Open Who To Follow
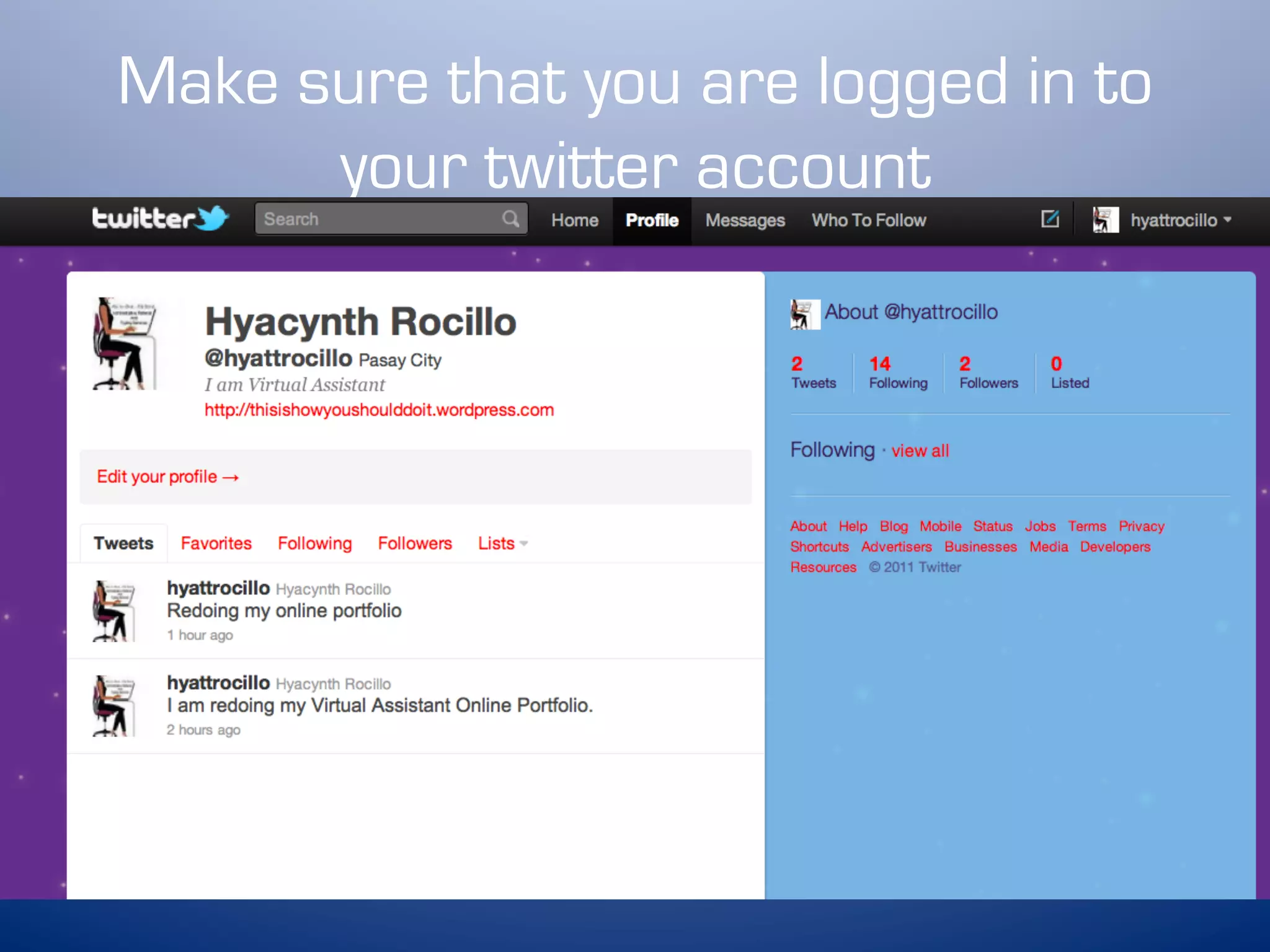This screenshot has height=952, width=1270. (869, 220)
